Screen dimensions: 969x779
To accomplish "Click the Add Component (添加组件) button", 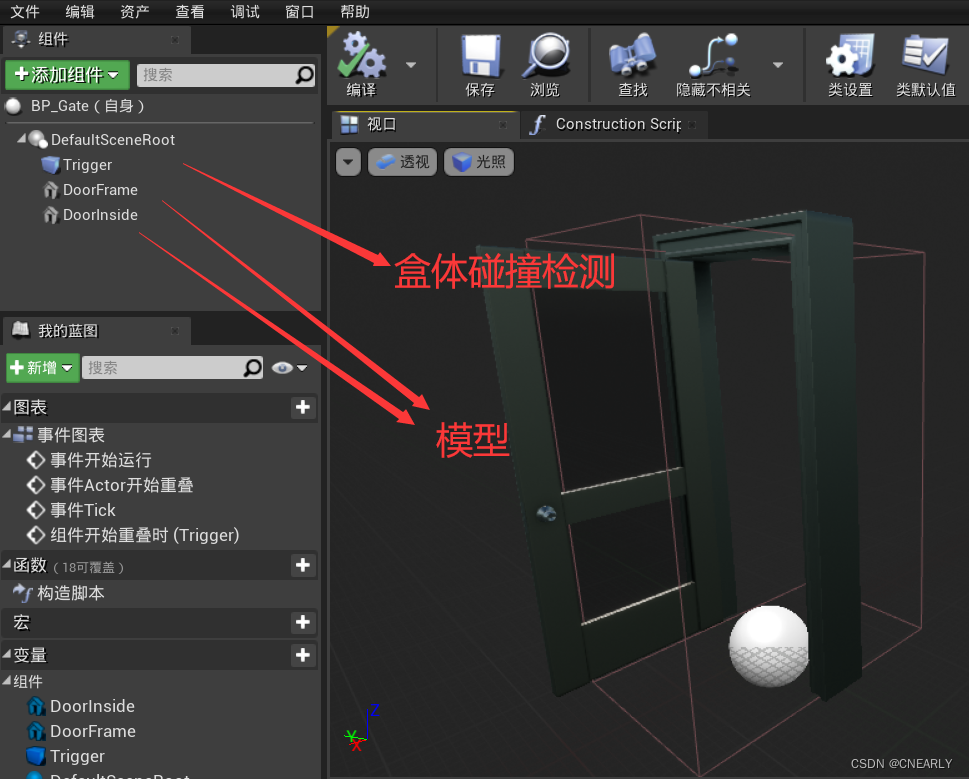I will (67, 75).
